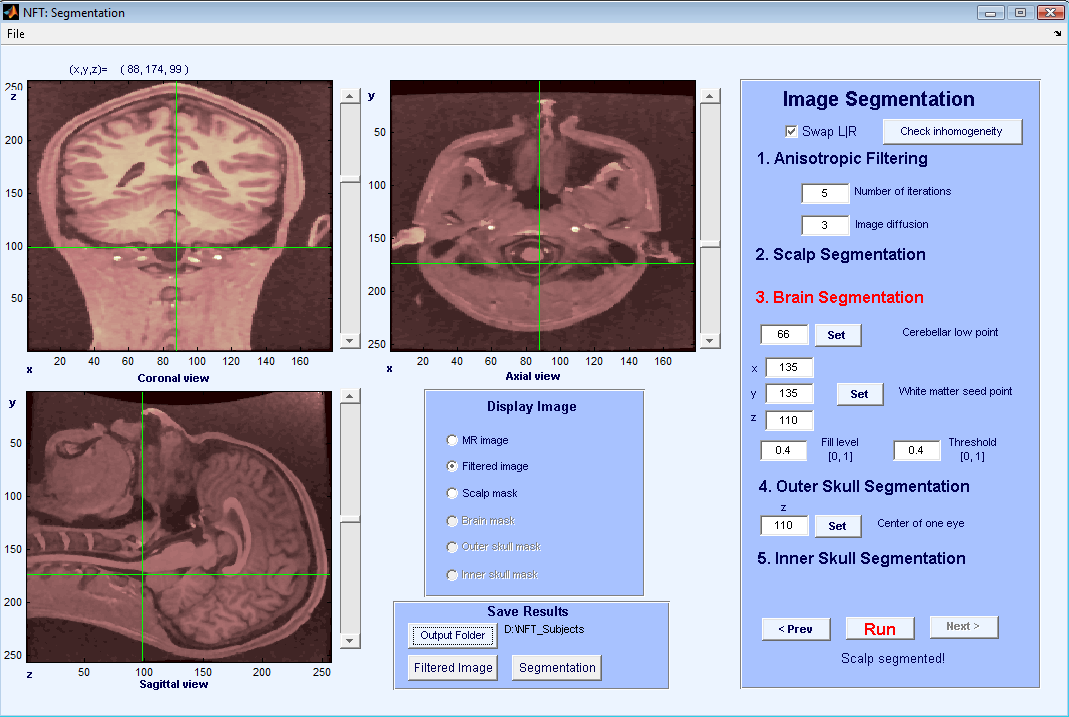Set the Cerebellar low point value
1069x717 pixels.
(x=837, y=335)
